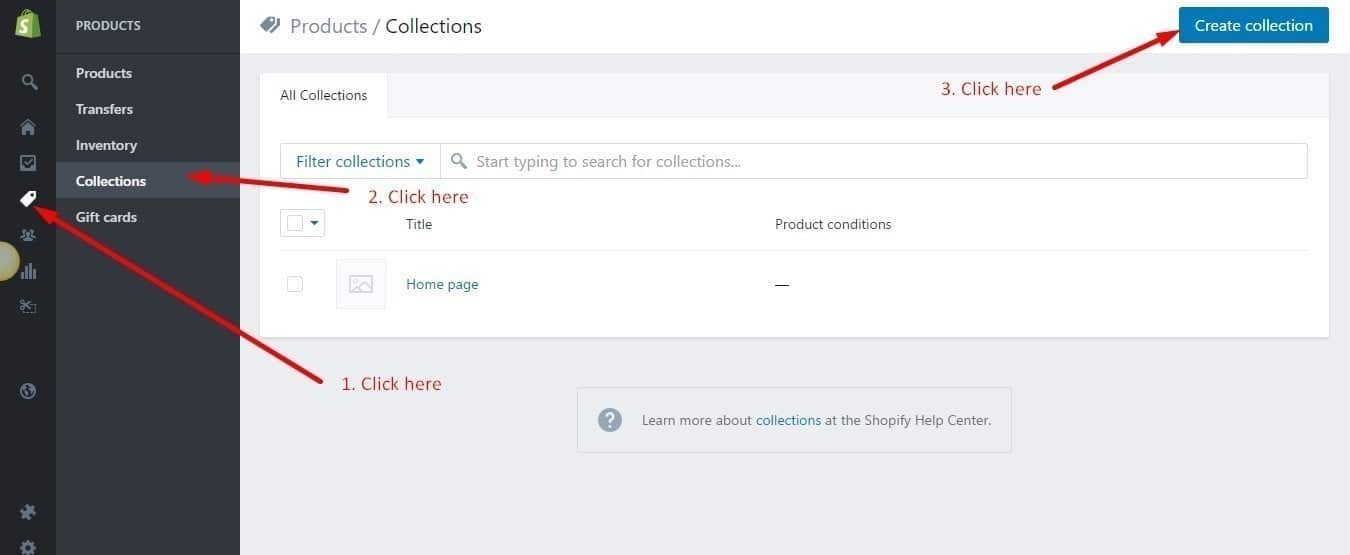The image size is (1350, 555).
Task: Open Gift cards in the Products menu
Action: [x=106, y=217]
